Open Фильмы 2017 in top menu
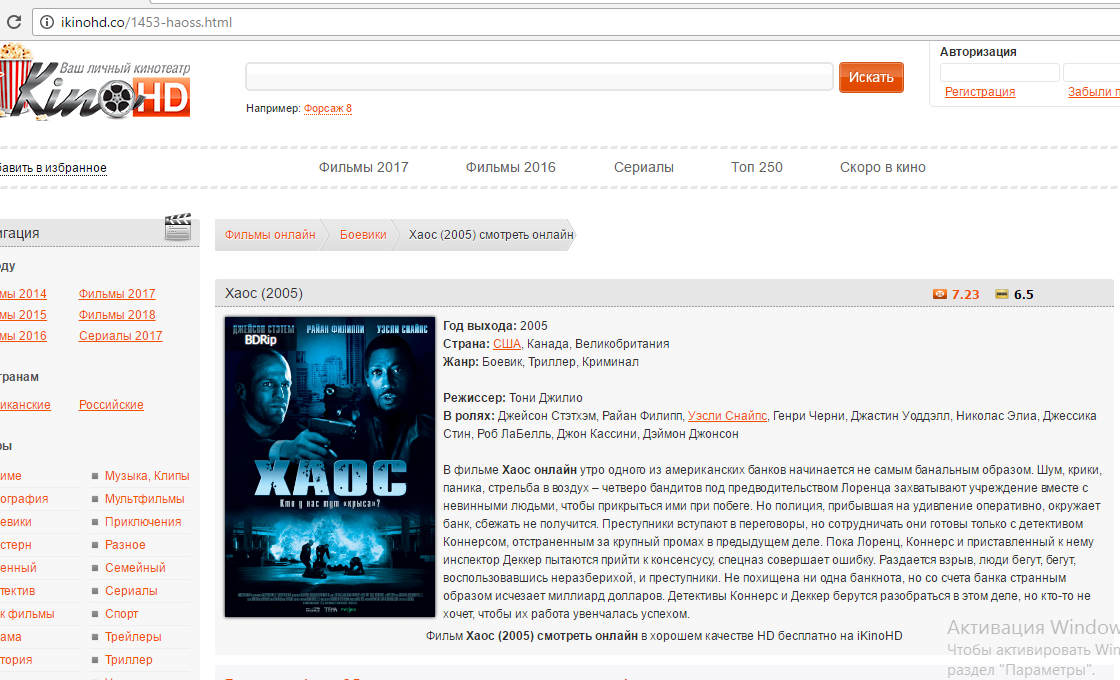Image resolution: width=1120 pixels, height=680 pixels. click(364, 167)
